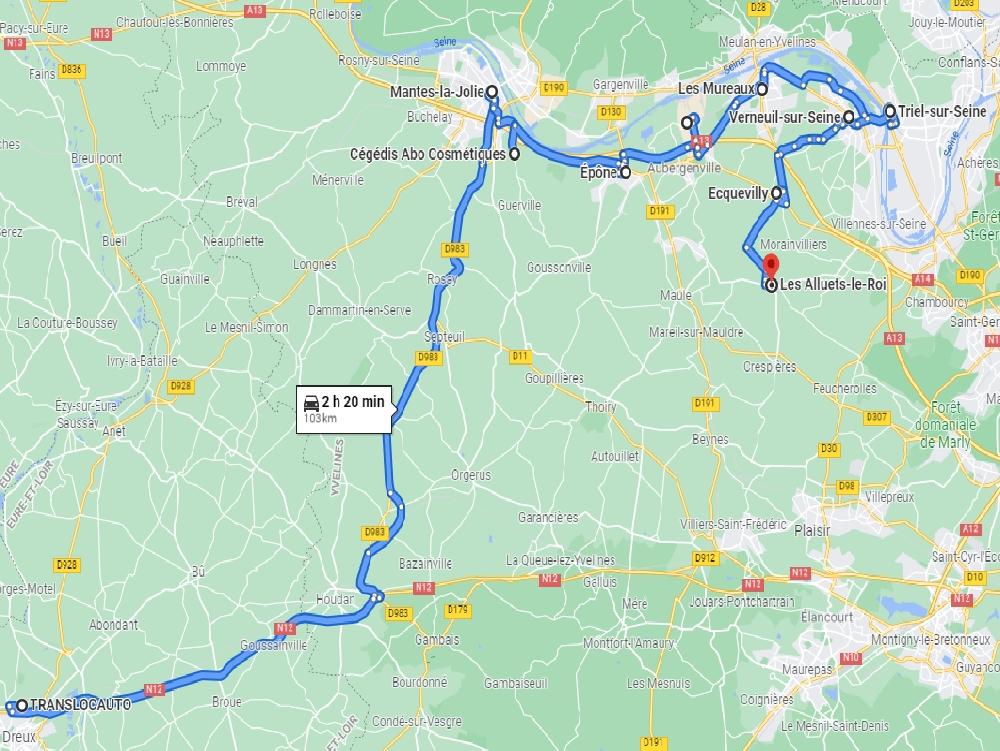The image size is (1000, 751).
Task: Click the A13 highway shield near Rolleboise
Action: [254, 10]
